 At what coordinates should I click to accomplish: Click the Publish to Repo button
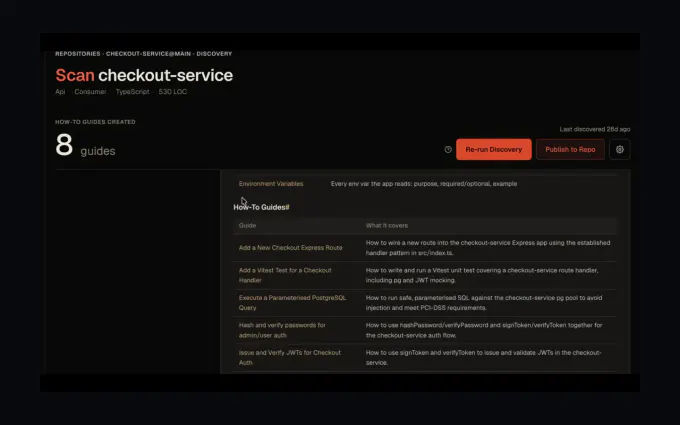pyautogui.click(x=570, y=149)
